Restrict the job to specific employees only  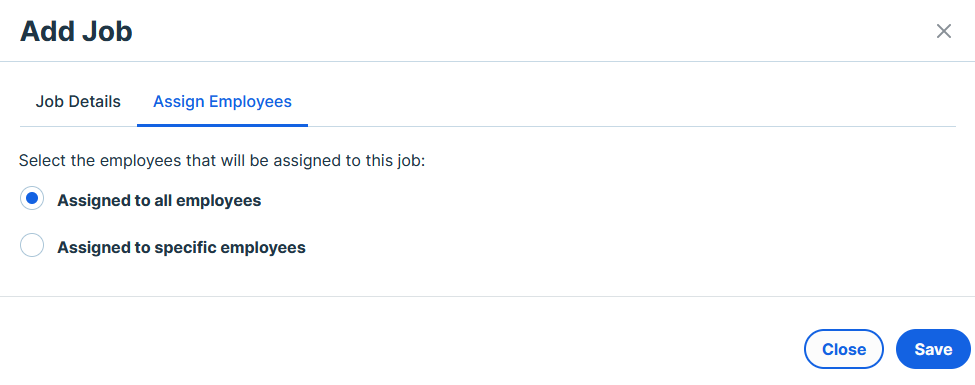pos(32,245)
